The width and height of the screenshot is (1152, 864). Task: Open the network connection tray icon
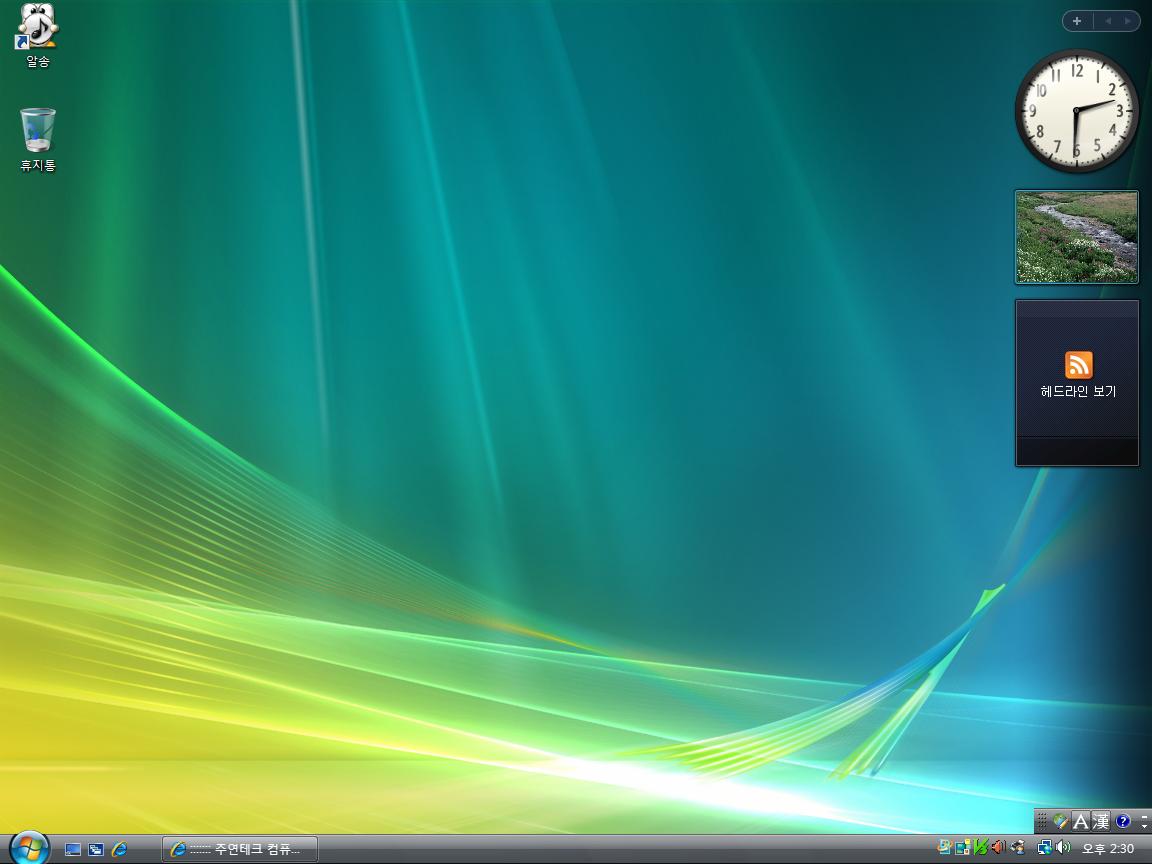[1045, 848]
